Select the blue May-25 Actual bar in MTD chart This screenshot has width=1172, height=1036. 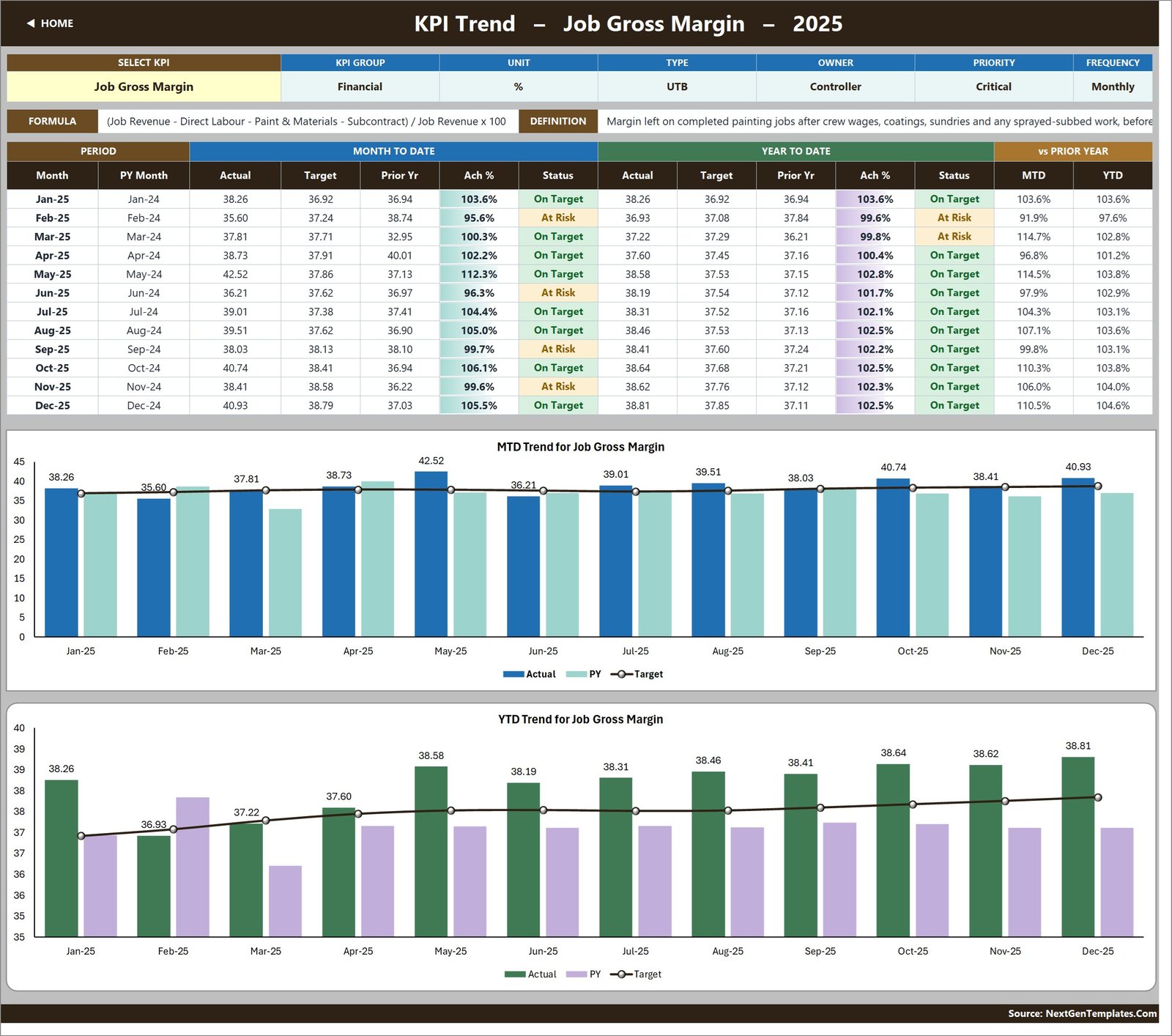431,554
